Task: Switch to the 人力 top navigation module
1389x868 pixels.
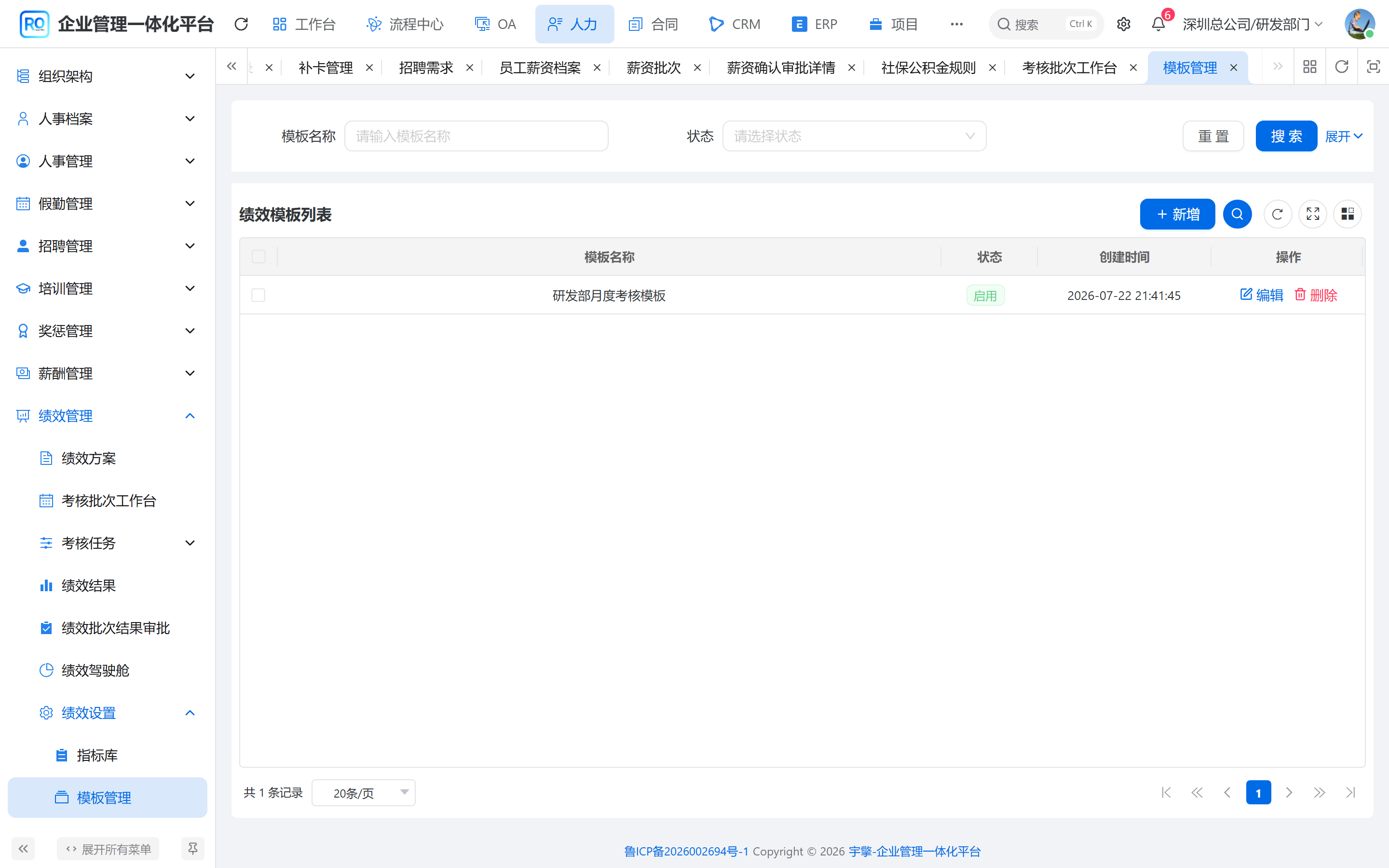Action: [574, 24]
